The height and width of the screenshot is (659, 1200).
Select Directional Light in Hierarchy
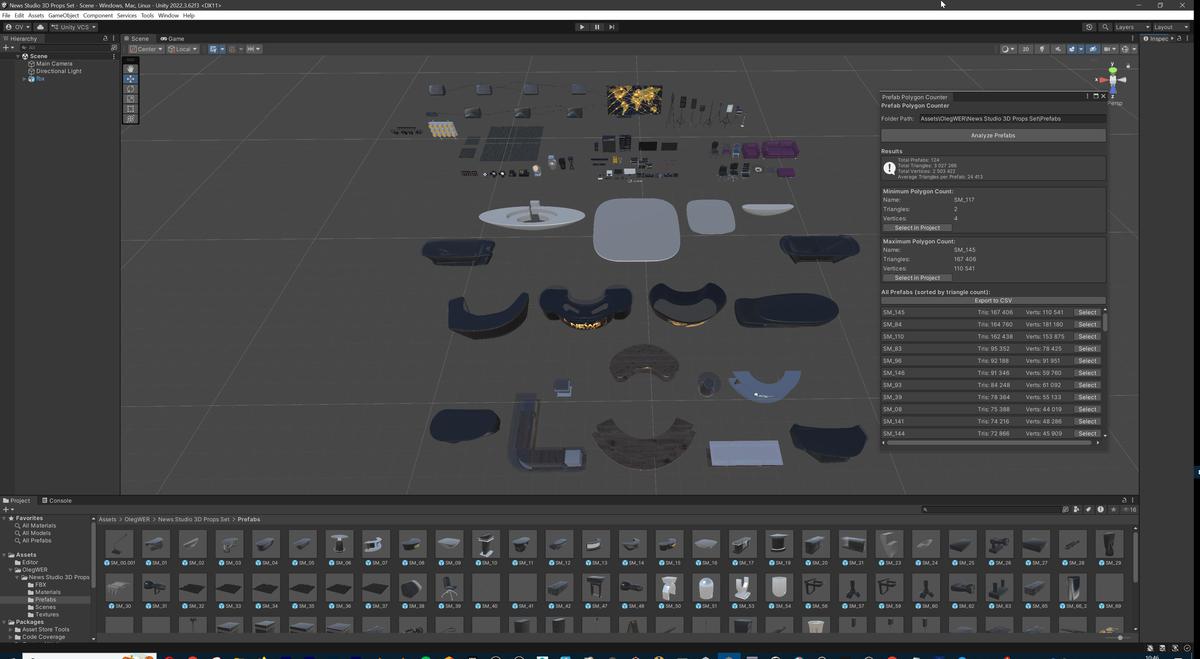[x=59, y=71]
